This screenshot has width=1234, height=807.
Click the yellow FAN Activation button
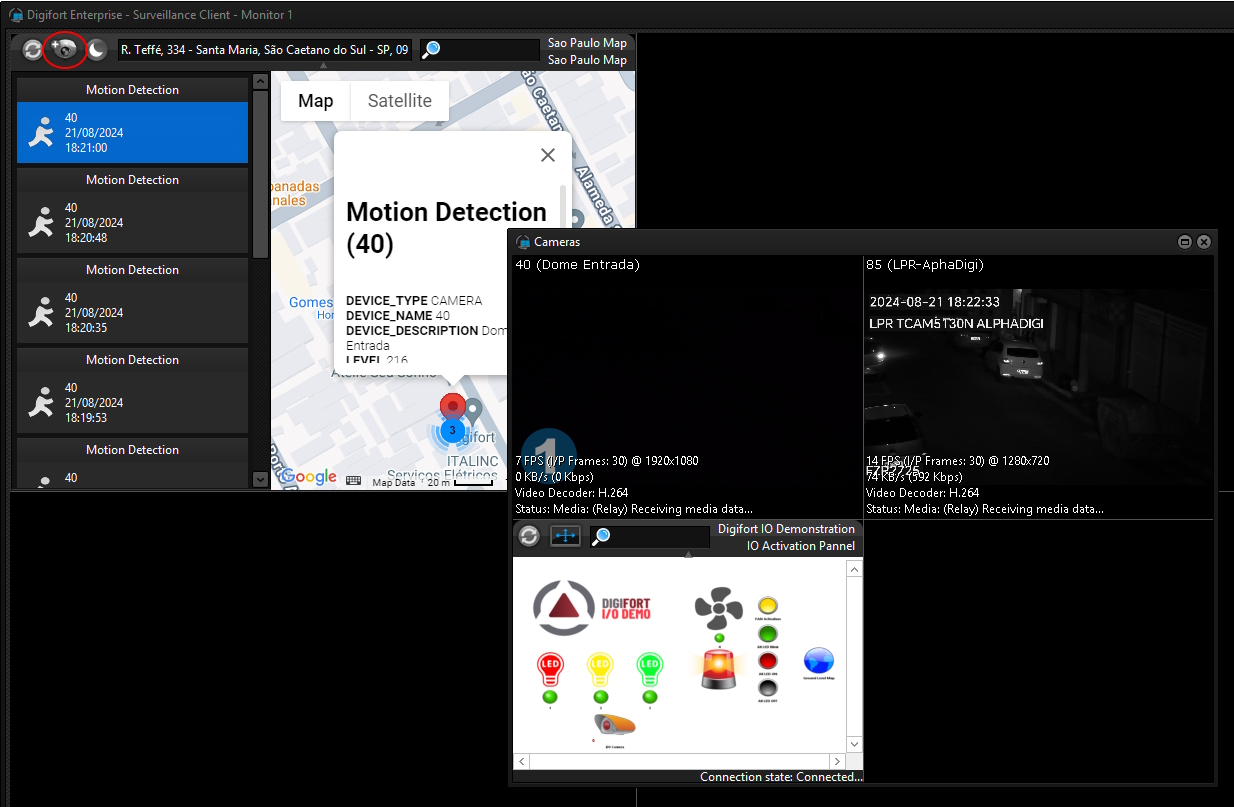768,606
